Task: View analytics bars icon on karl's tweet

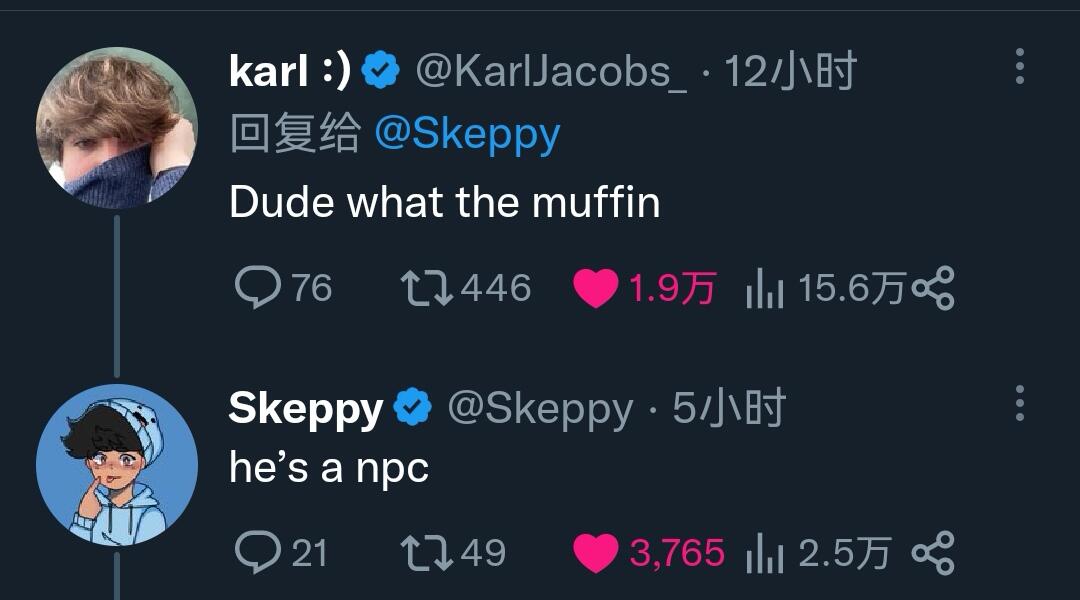Action: (765, 288)
